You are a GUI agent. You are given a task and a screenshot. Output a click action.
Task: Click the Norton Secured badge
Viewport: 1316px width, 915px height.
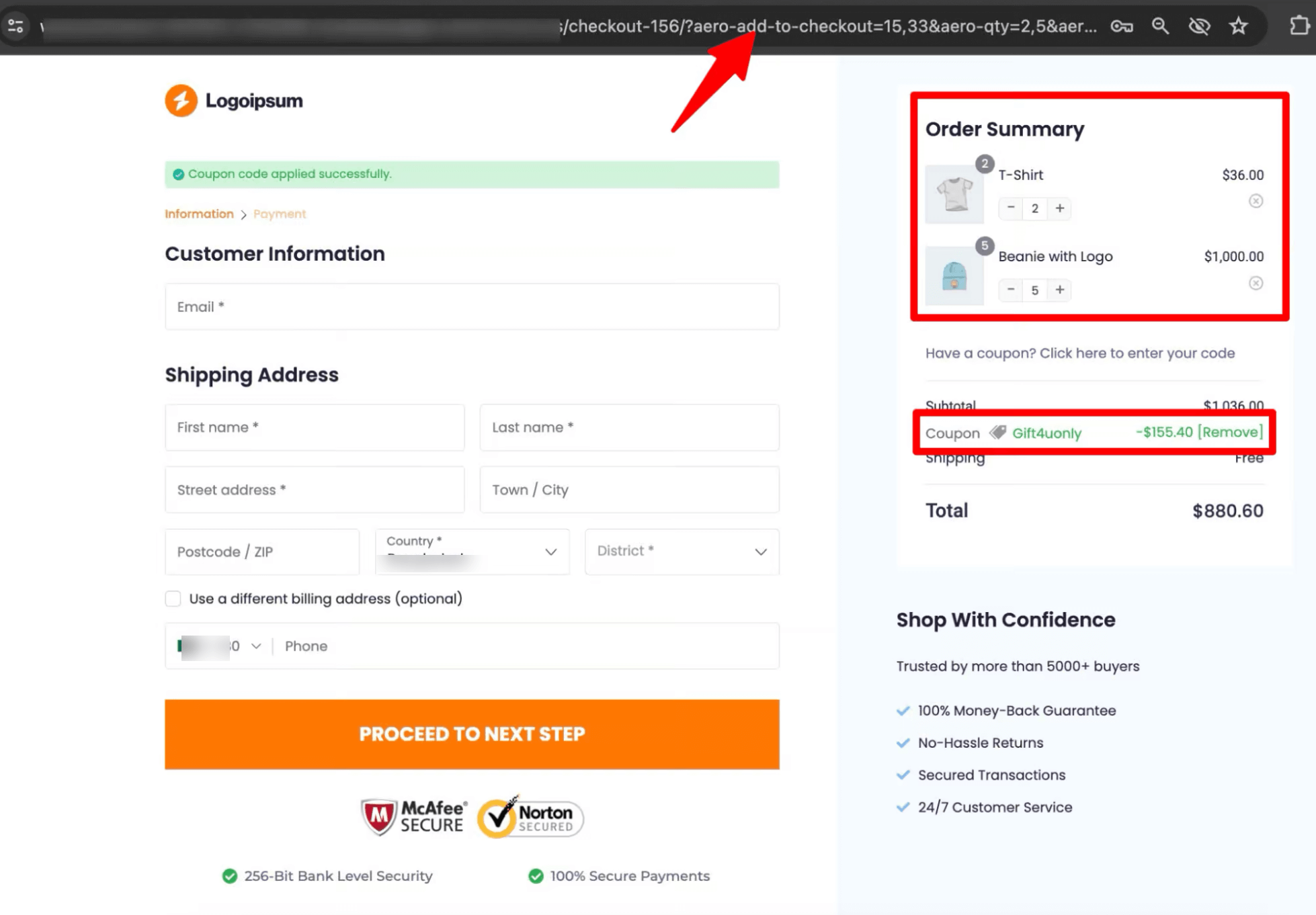pyautogui.click(x=530, y=817)
